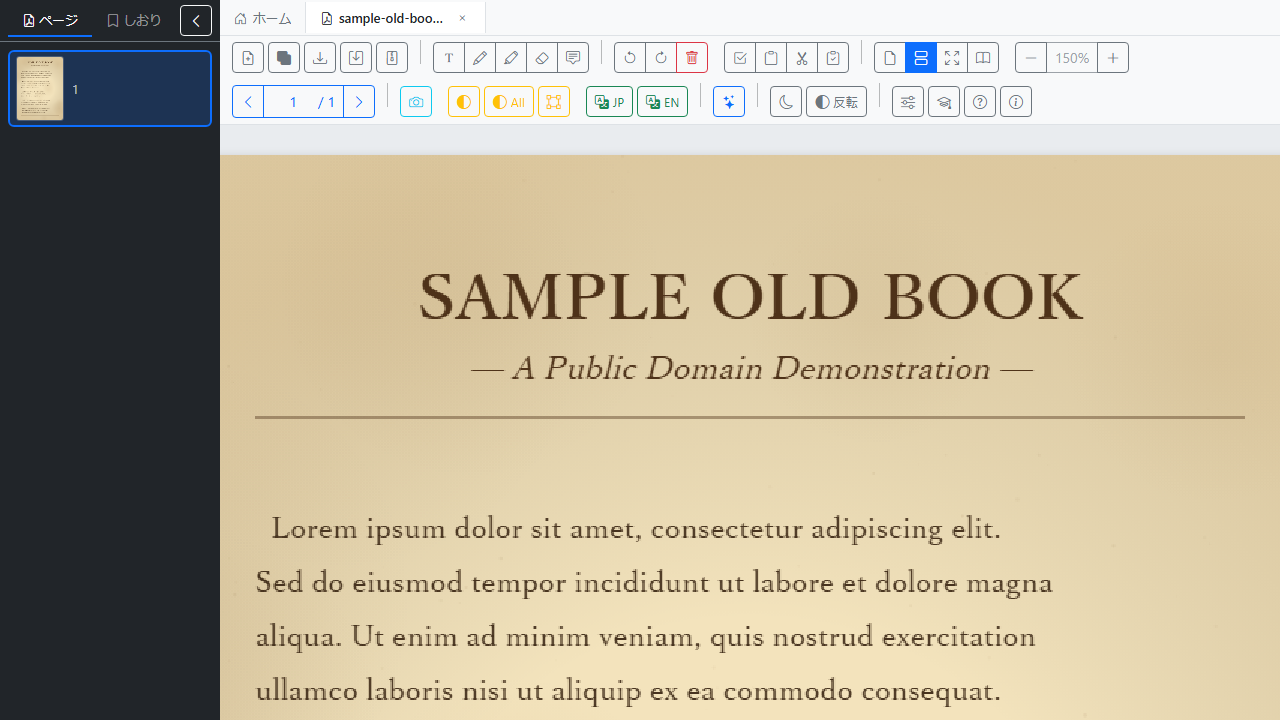Click the yellow half-circle contrast button
1280x720 pixels.
pos(464,102)
